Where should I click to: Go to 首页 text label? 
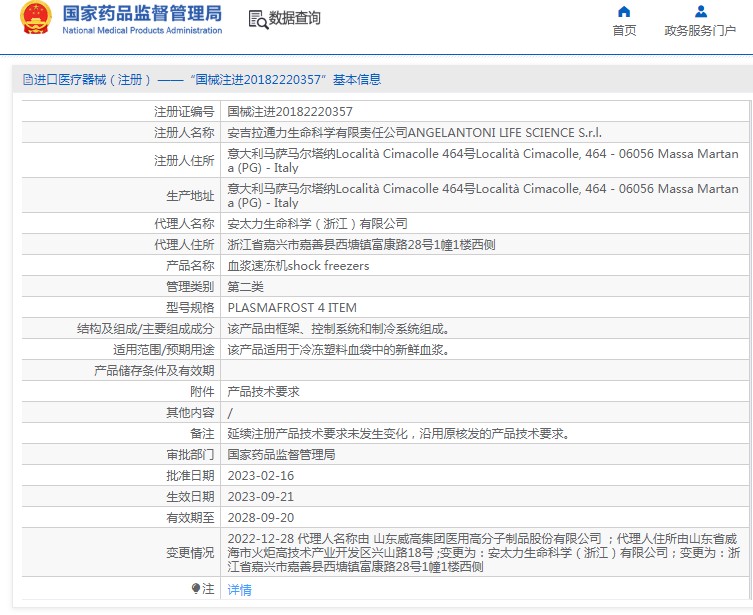[624, 31]
